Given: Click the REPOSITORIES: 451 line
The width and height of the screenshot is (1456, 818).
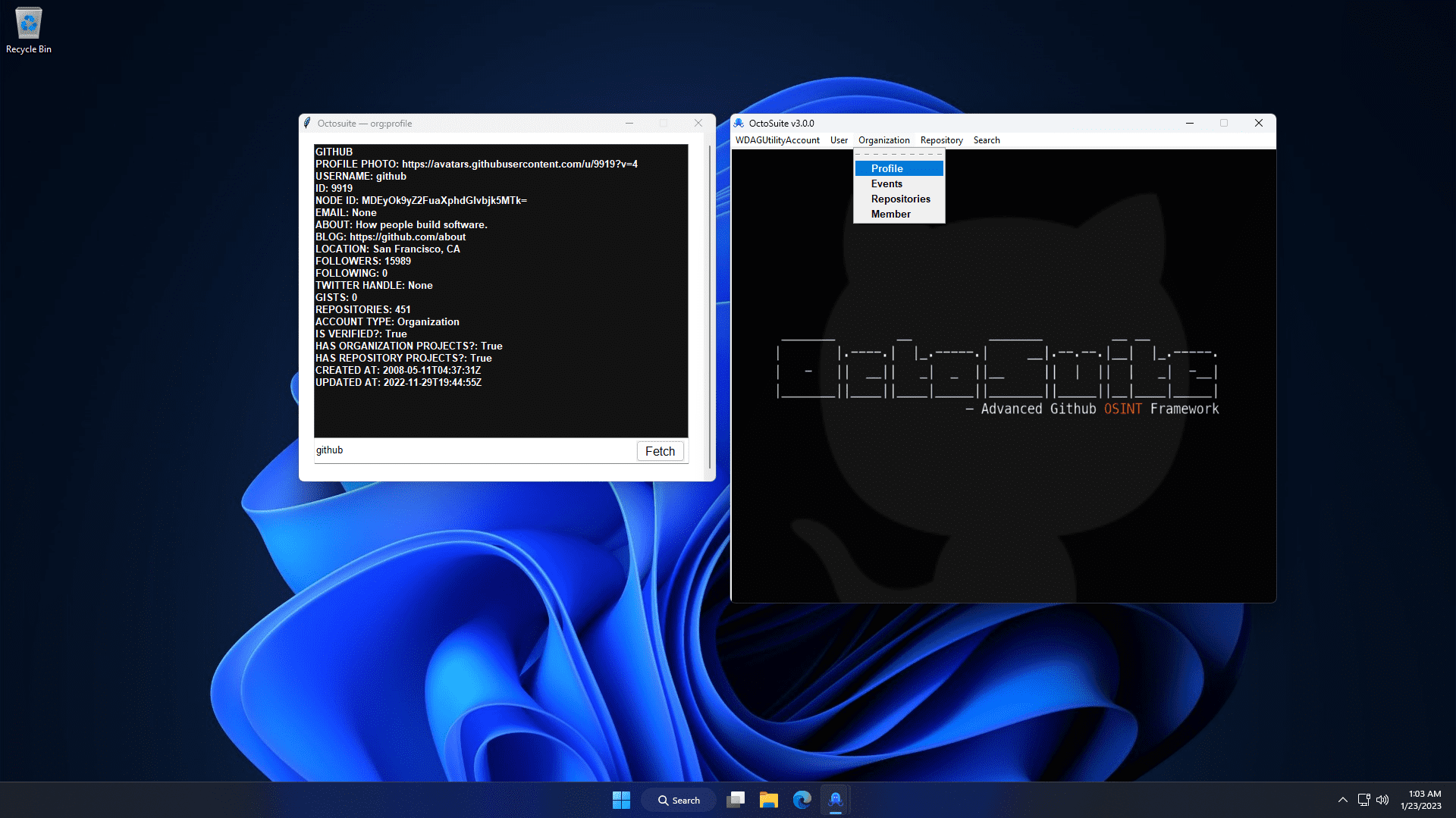Looking at the screenshot, I should [363, 309].
